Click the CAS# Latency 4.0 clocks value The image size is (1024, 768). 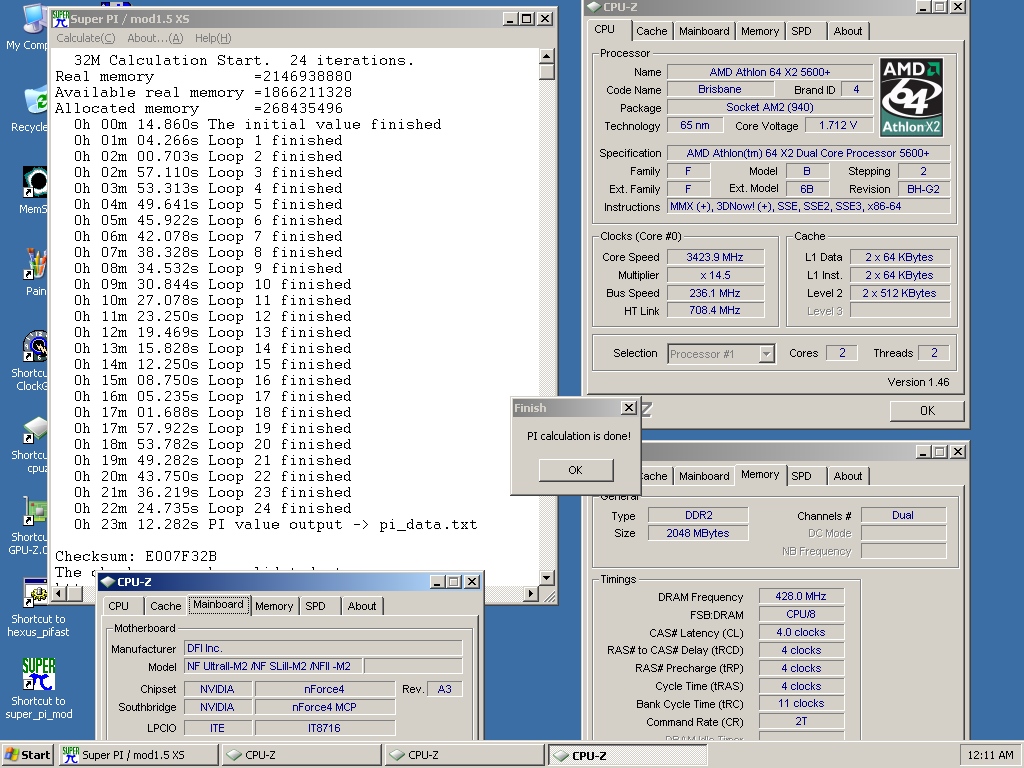click(x=801, y=632)
